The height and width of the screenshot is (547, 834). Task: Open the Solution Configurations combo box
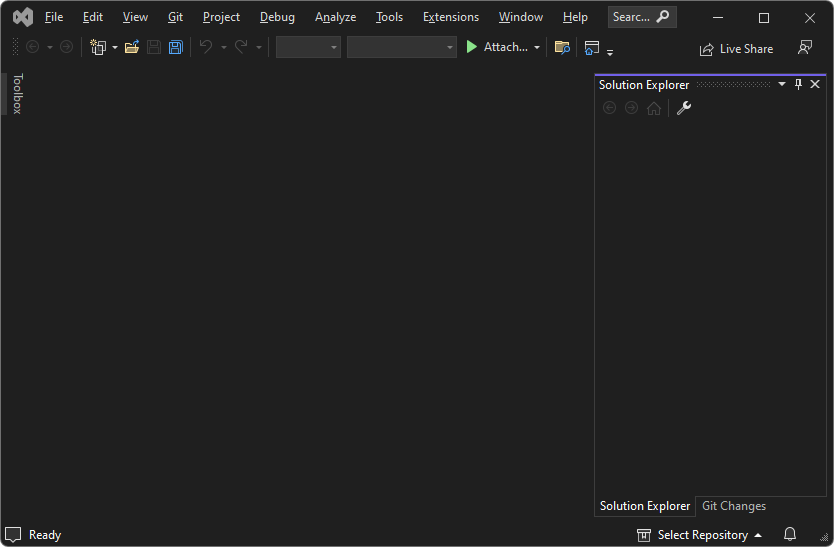click(308, 47)
